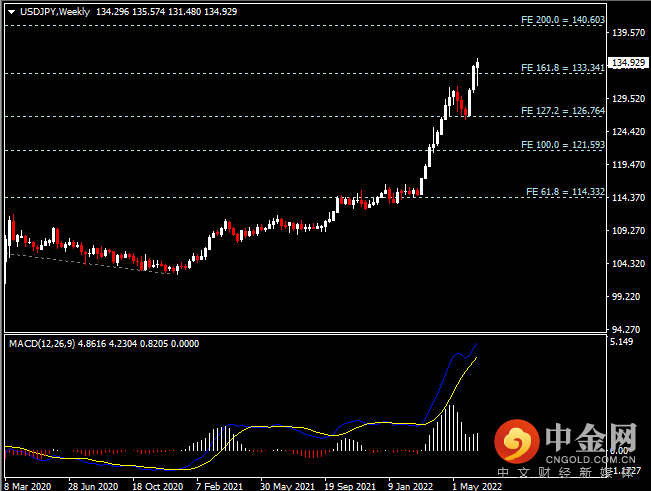Viewport: 651px width, 491px height.
Task: Click price axis value 114.370
Action: (629, 198)
